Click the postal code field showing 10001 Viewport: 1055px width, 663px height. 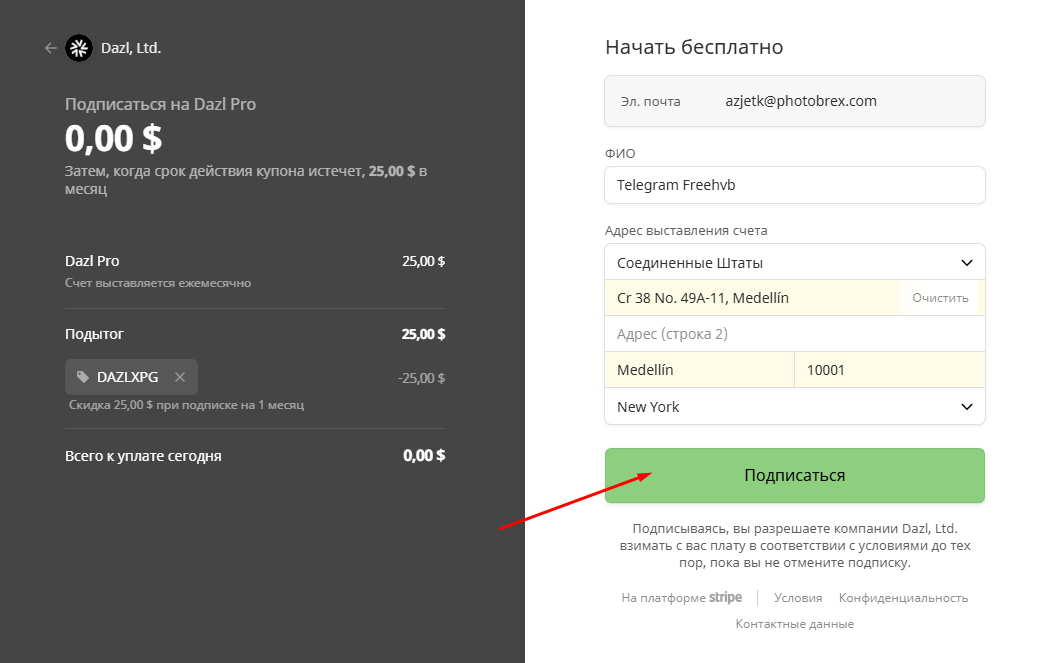(889, 370)
